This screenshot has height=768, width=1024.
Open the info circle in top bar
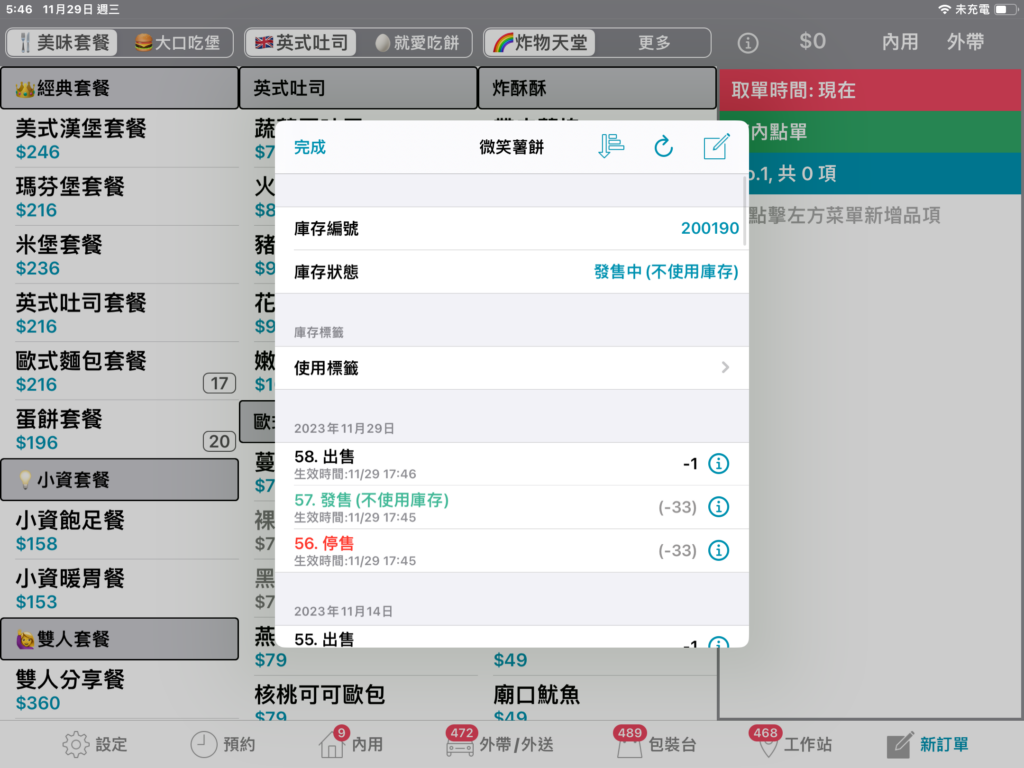(748, 43)
